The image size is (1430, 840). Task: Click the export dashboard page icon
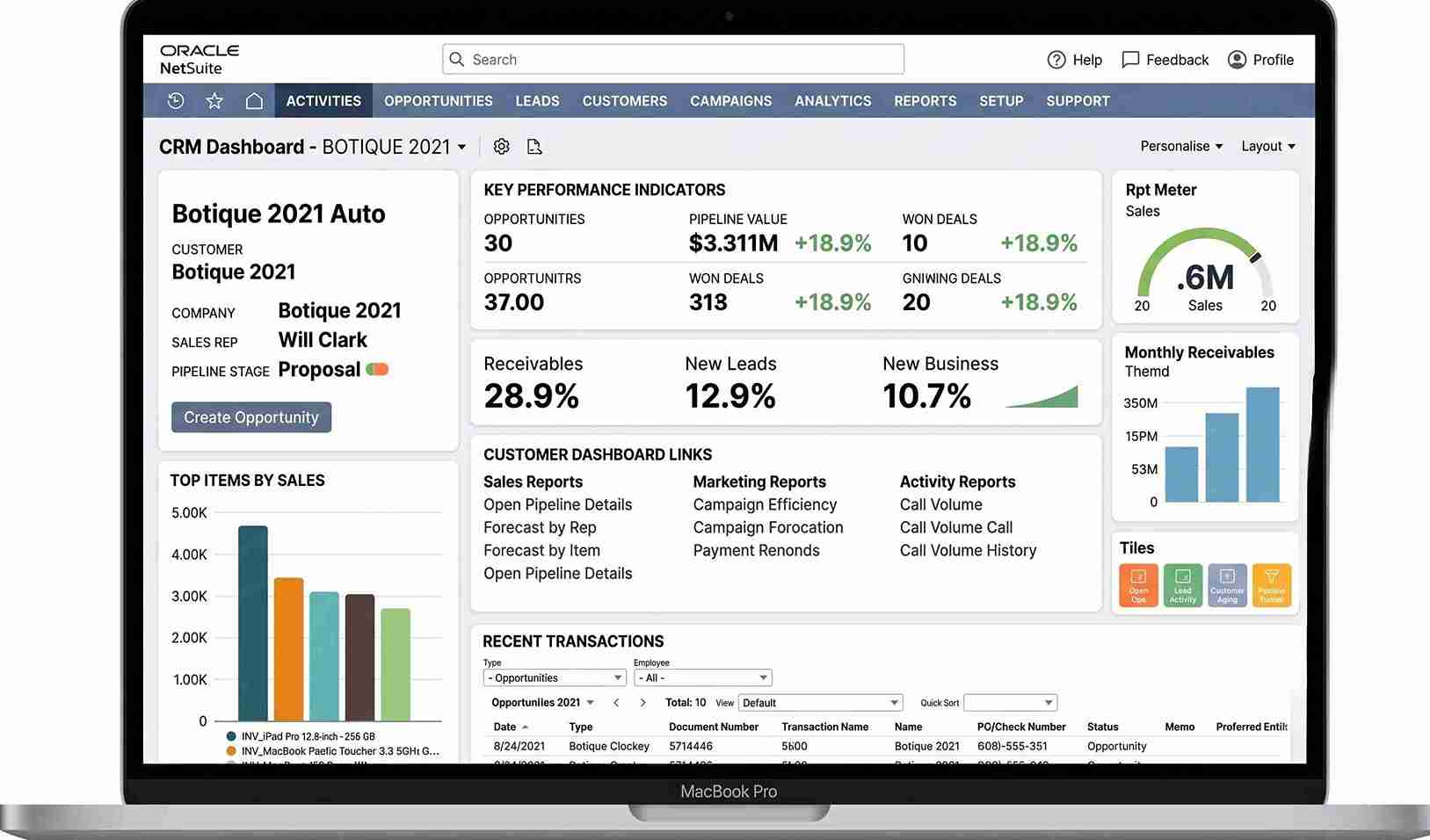click(x=534, y=147)
